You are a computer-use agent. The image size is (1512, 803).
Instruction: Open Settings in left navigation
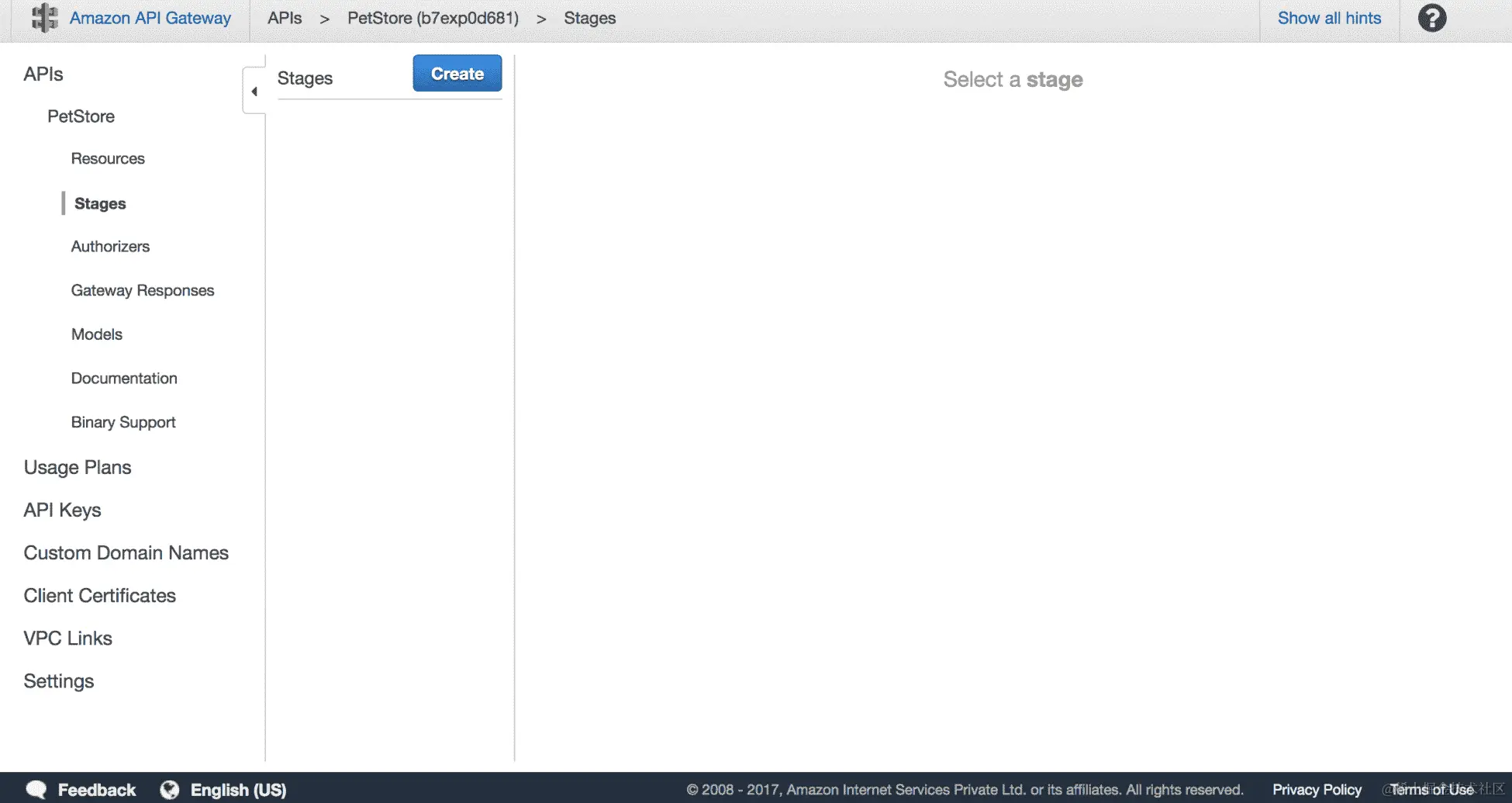coord(59,681)
